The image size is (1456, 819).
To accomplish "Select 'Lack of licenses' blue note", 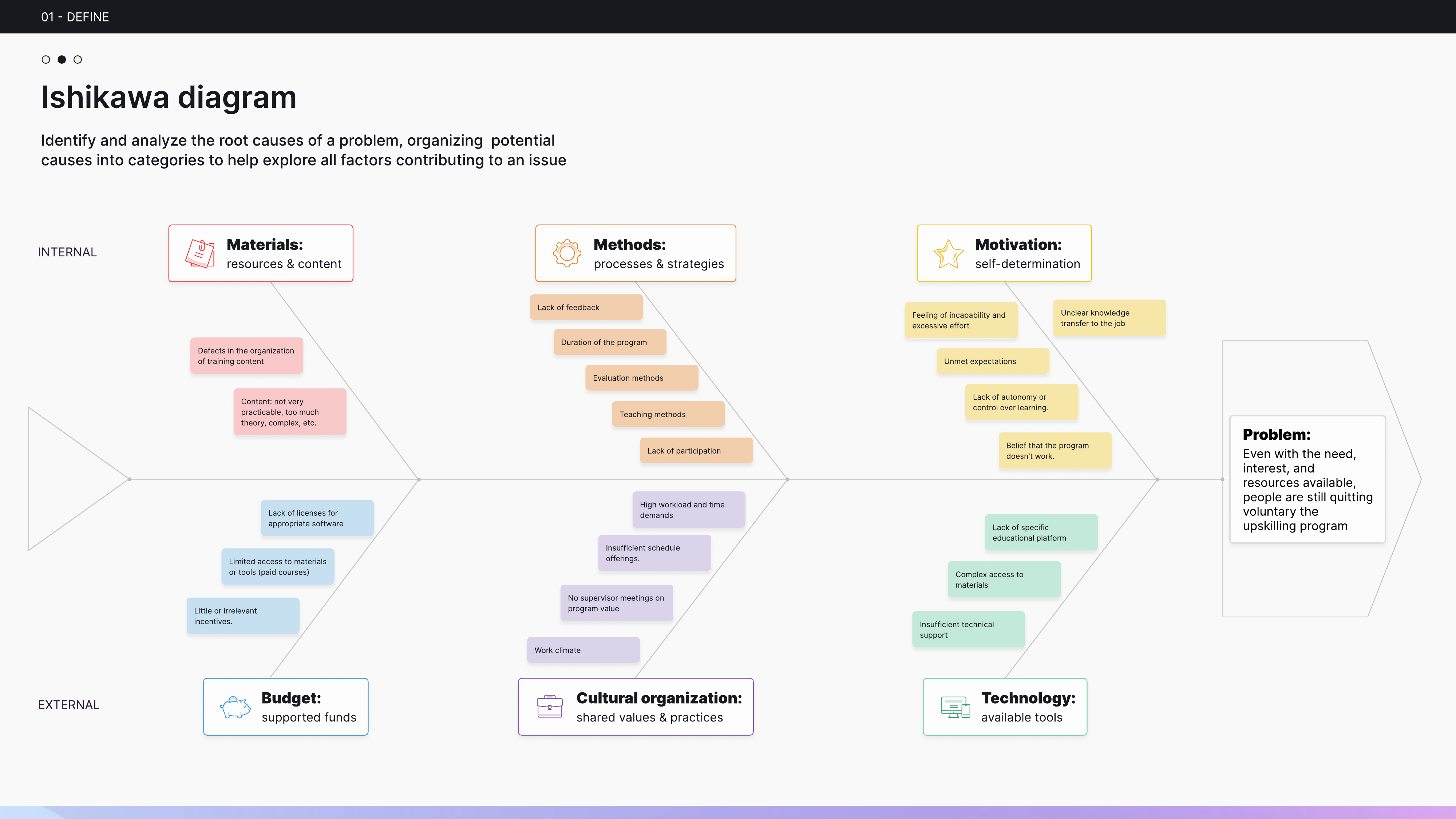I will pos(317,518).
